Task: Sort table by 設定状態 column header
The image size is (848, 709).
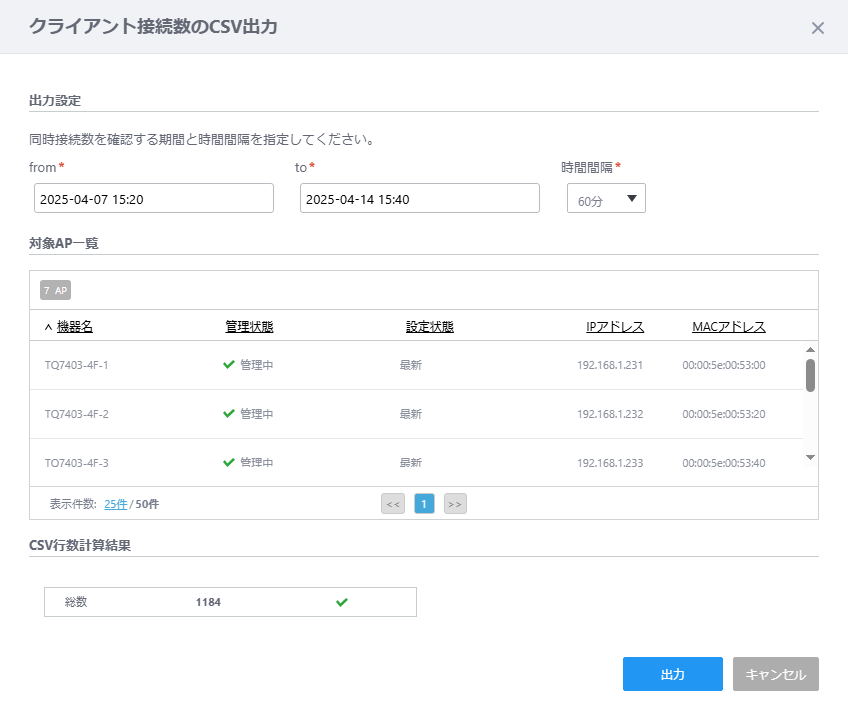Action: click(430, 327)
